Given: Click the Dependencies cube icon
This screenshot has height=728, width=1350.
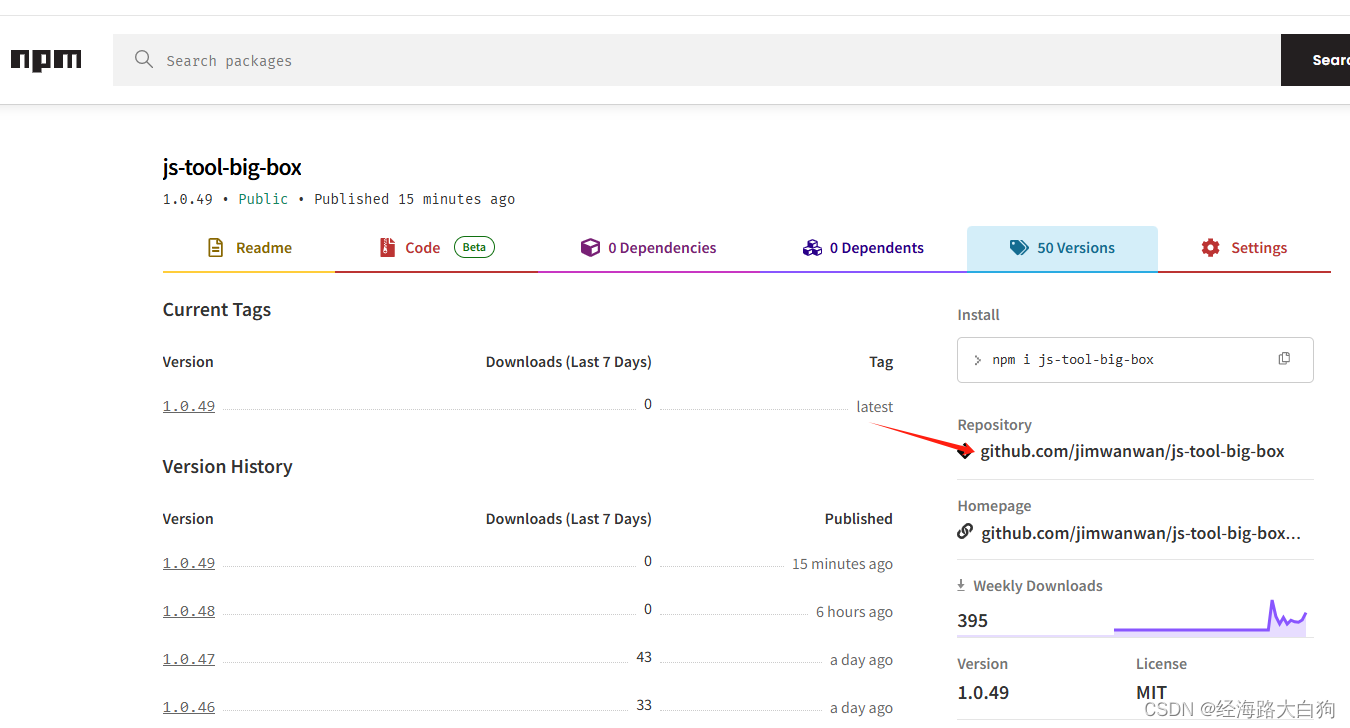Looking at the screenshot, I should coord(590,247).
